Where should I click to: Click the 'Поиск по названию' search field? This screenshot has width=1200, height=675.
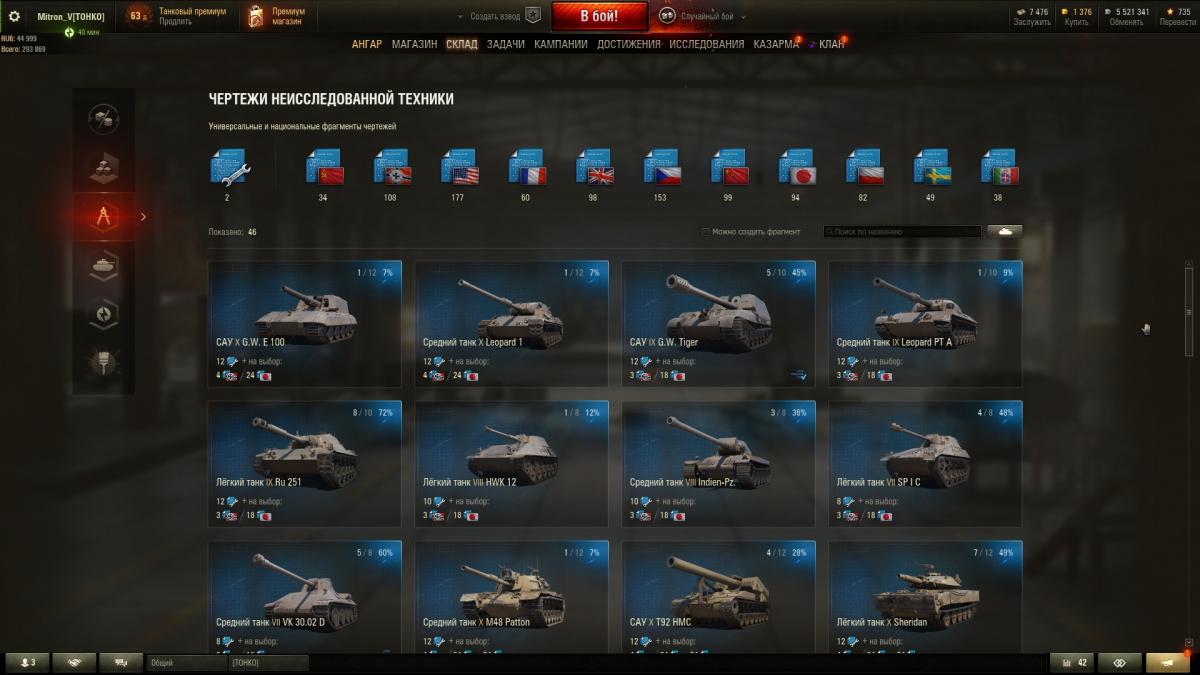(902, 231)
